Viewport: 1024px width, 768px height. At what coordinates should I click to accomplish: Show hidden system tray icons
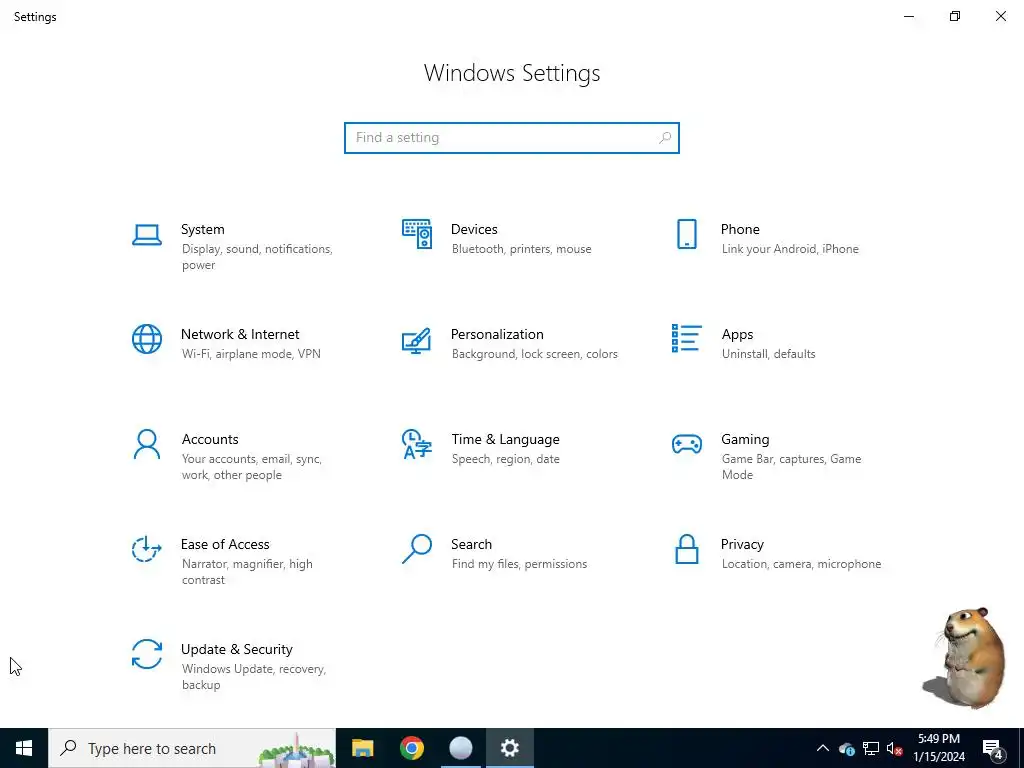[x=823, y=748]
